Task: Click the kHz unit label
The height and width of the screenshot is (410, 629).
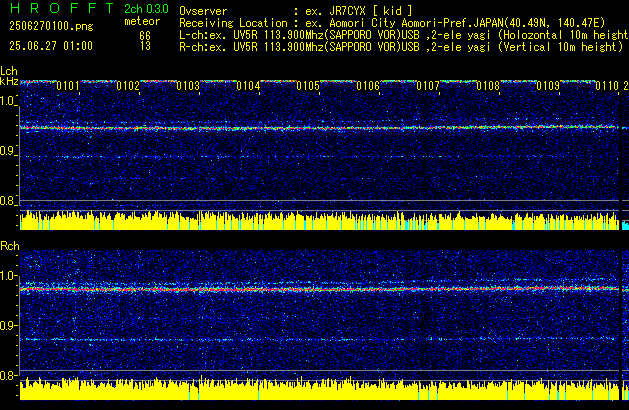Action: [x=9, y=81]
